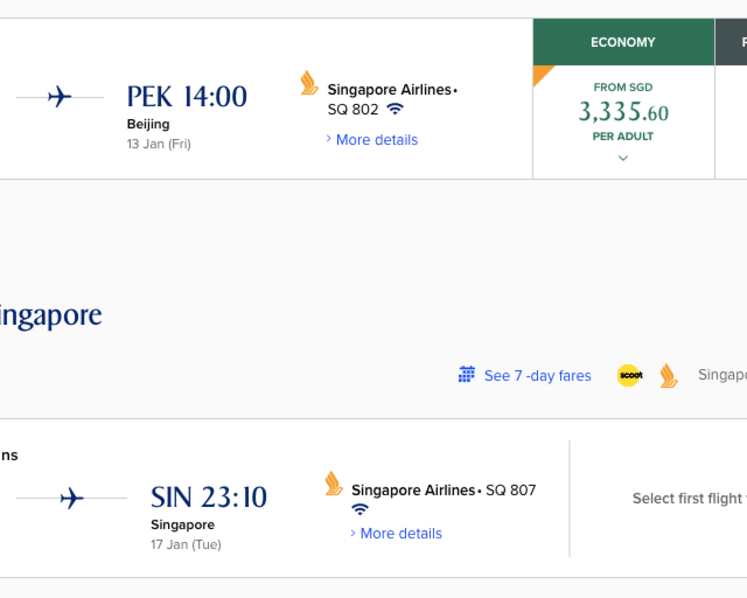The height and width of the screenshot is (598, 747).
Task: Select Singapore Airlines logo beside Scoot
Action: 668,375
